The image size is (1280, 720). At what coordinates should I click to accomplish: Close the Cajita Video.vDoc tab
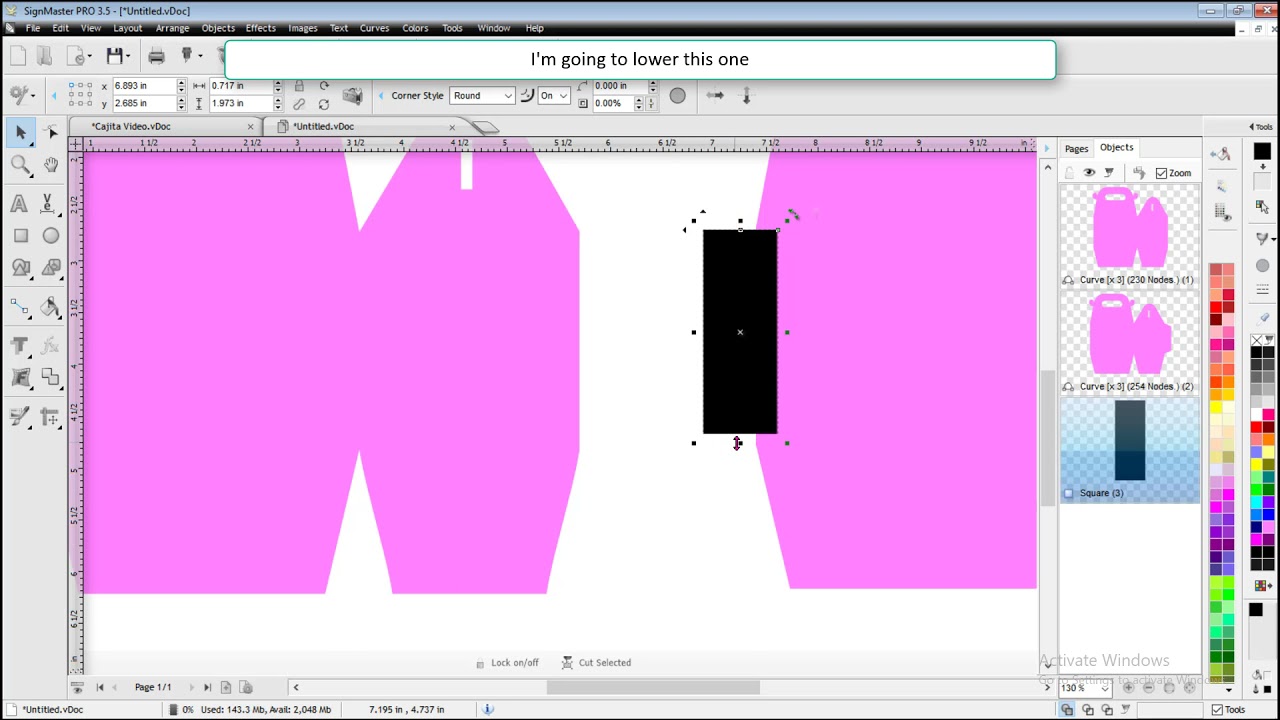(250, 127)
